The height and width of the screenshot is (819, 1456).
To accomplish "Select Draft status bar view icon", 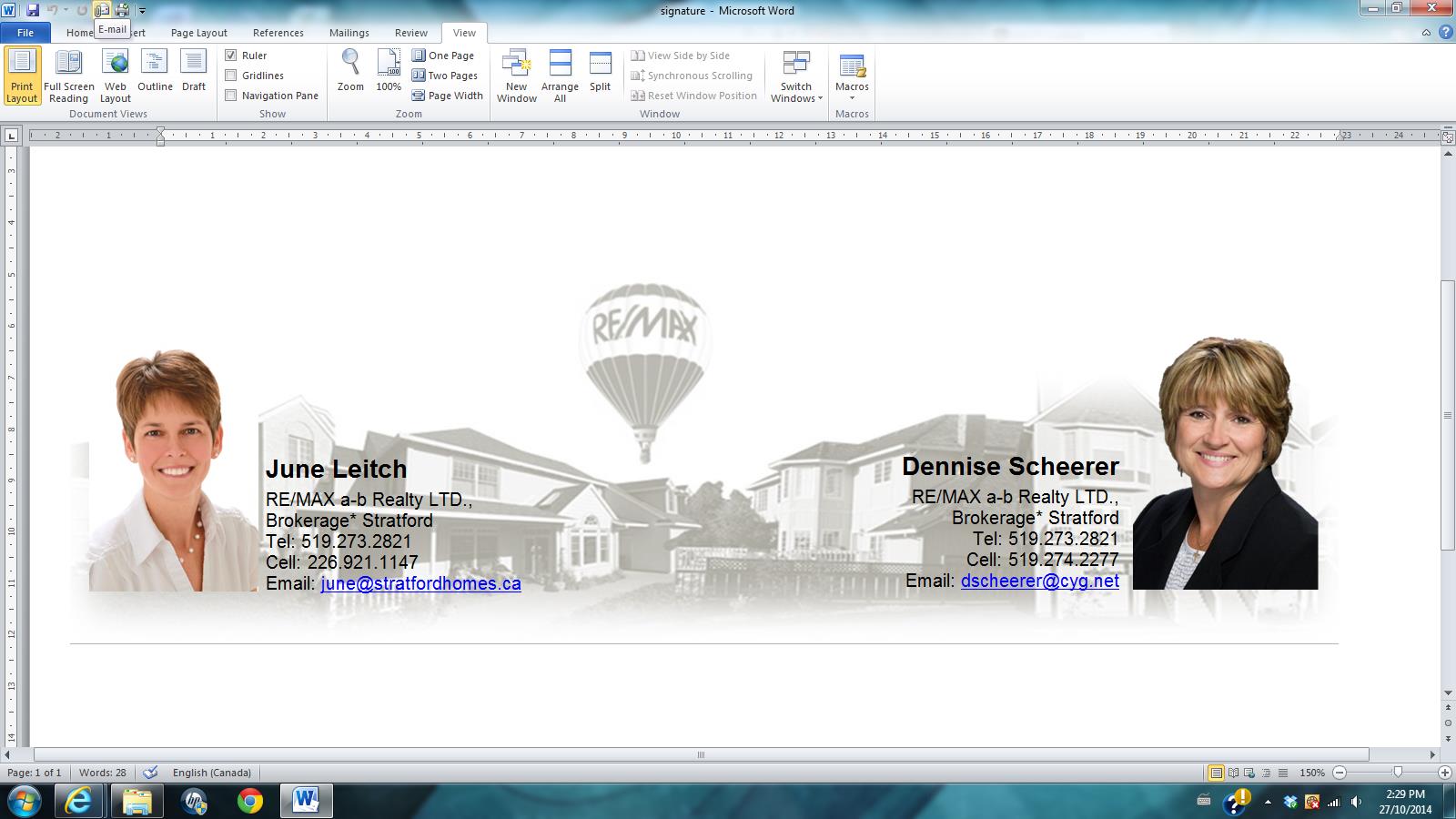I will coord(1282,773).
